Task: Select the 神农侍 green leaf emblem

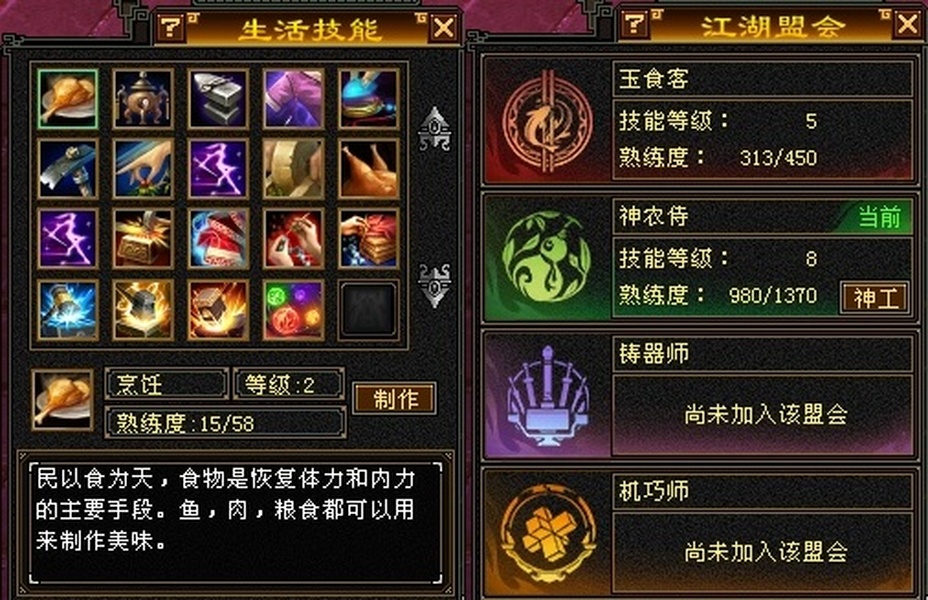Action: (546, 258)
